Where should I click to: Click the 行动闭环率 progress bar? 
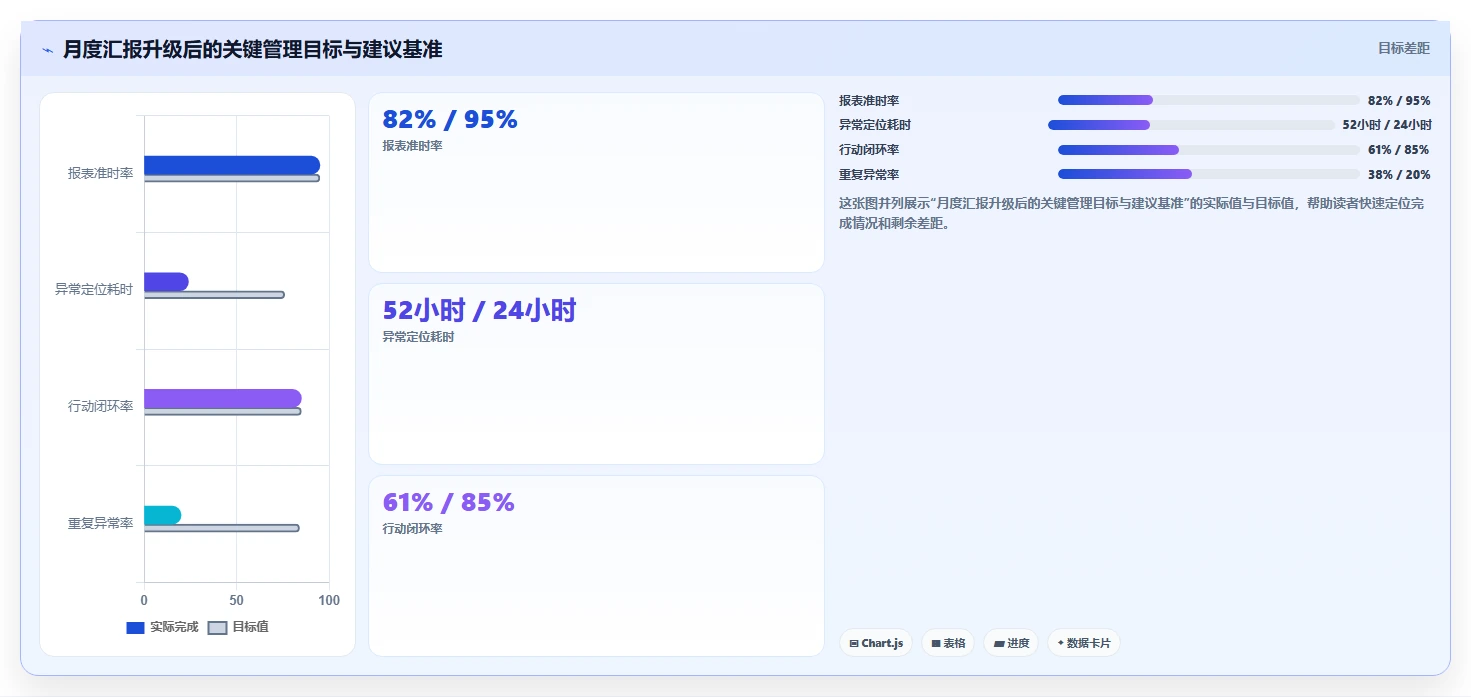pyautogui.click(x=1209, y=150)
